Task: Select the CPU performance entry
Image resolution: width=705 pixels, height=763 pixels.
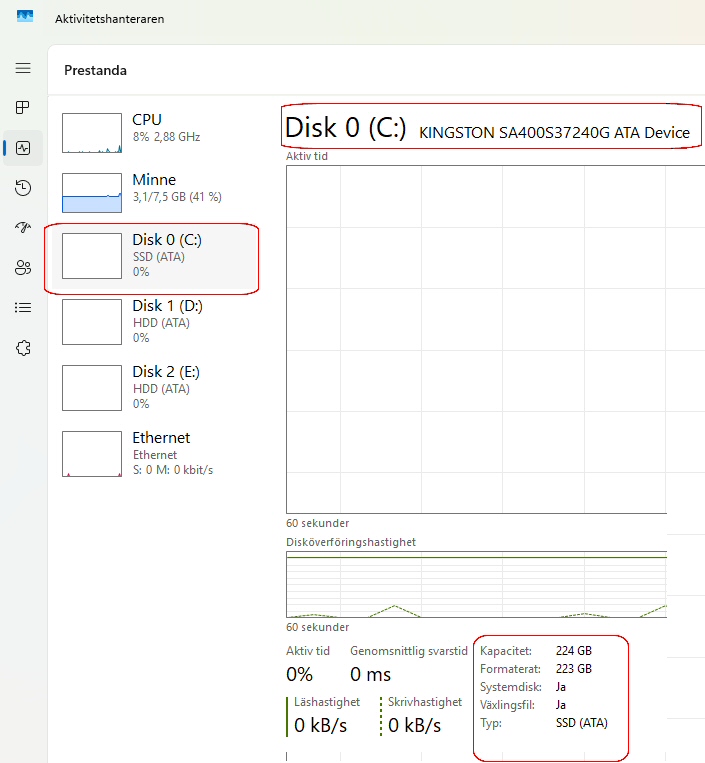Action: [x=155, y=132]
